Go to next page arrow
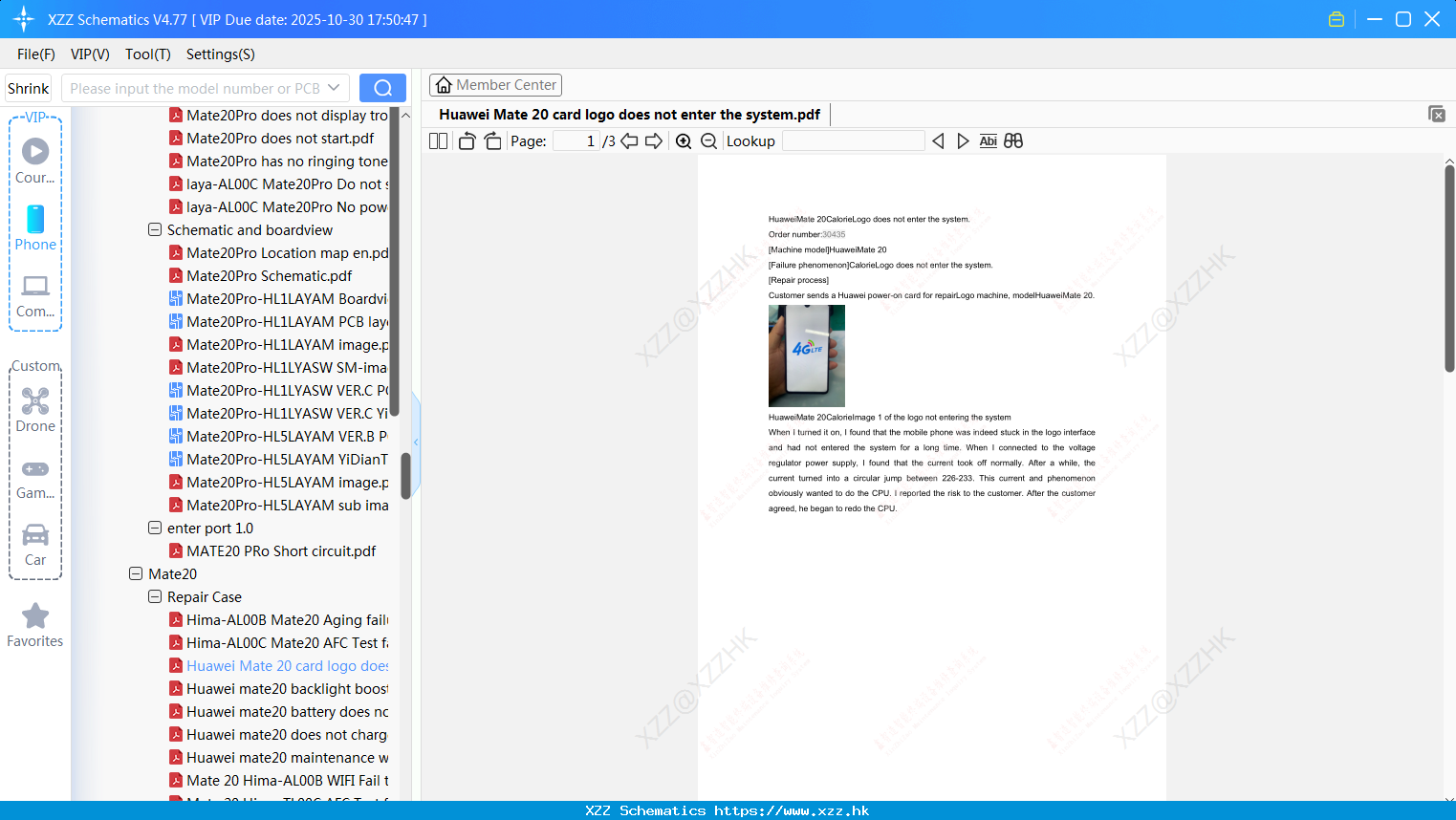Screen dimensions: 1456x820 click(654, 141)
